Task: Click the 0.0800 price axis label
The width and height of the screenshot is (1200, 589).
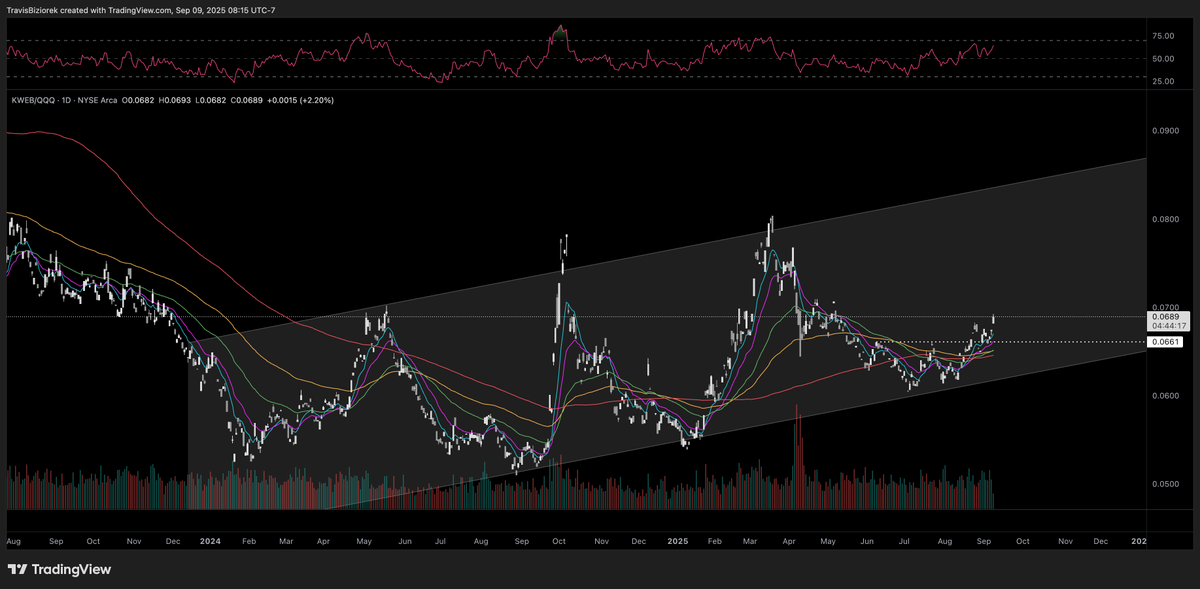Action: (1164, 218)
